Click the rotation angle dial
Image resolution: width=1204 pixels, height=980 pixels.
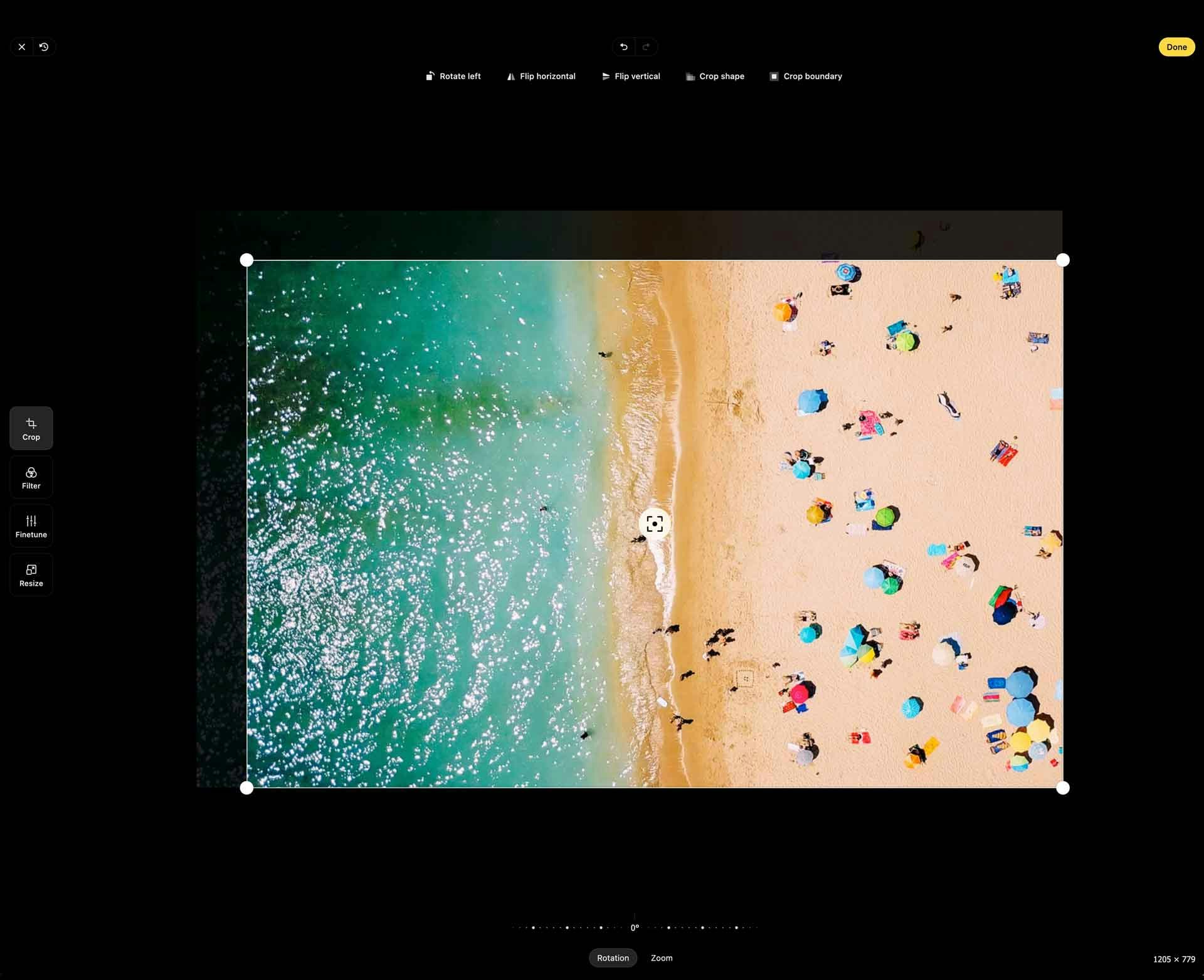point(635,926)
